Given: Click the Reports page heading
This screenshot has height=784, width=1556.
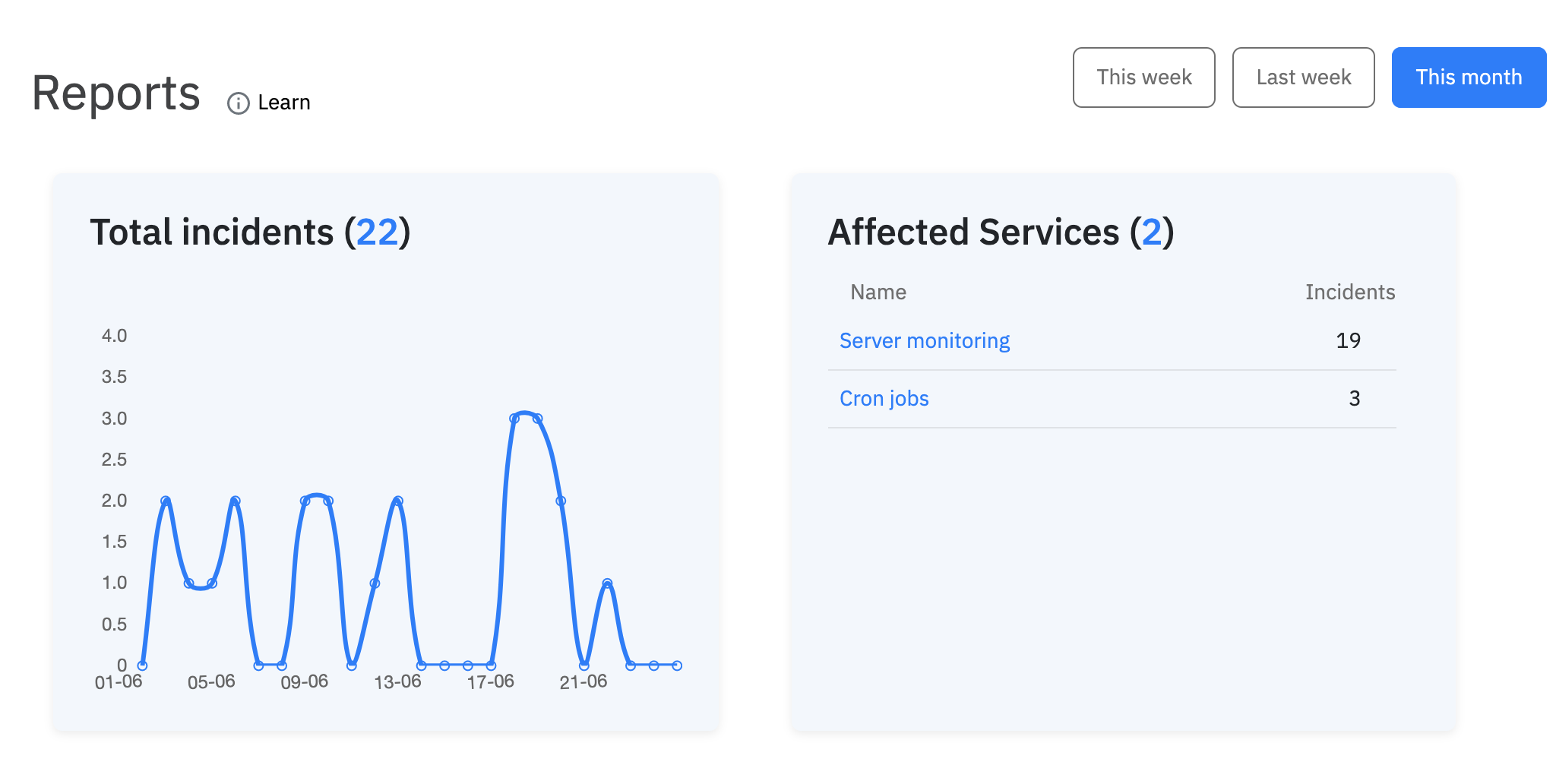Looking at the screenshot, I should pos(116,93).
